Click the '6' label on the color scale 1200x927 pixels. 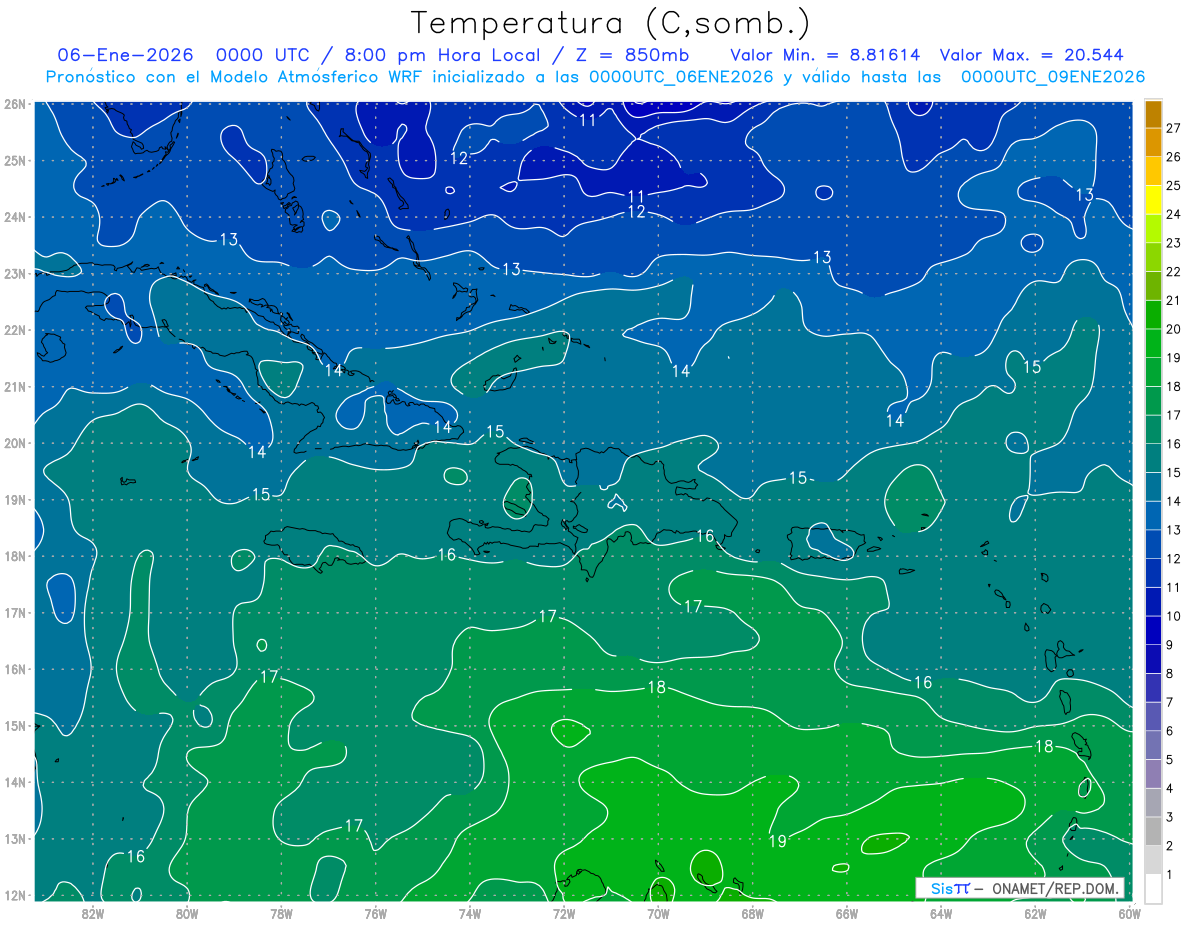[1170, 731]
